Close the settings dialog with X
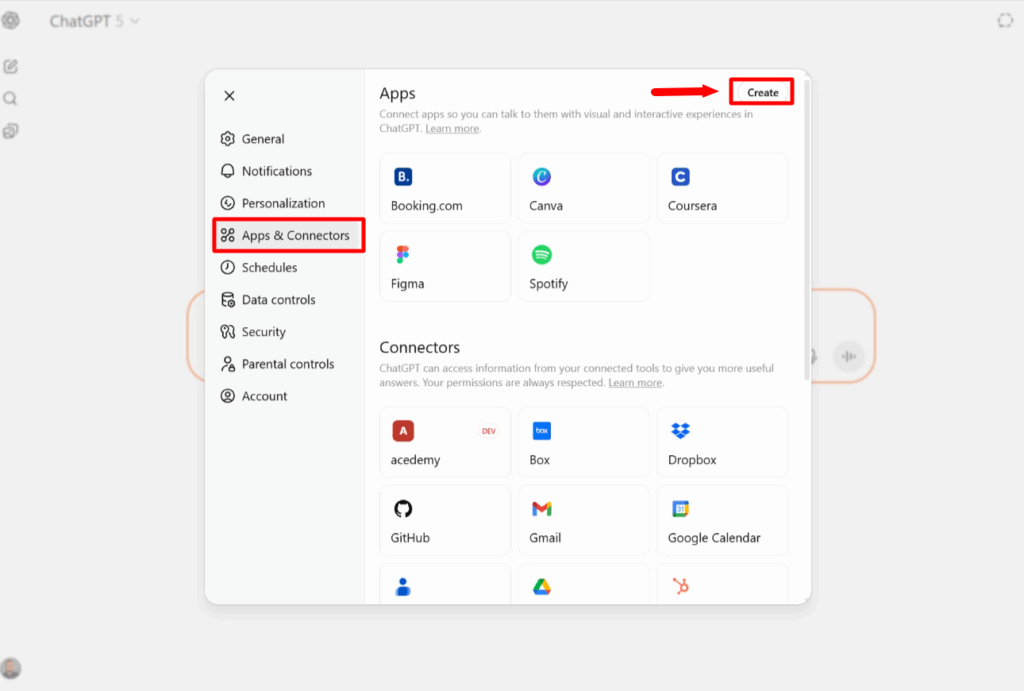1024x691 pixels. click(x=229, y=96)
